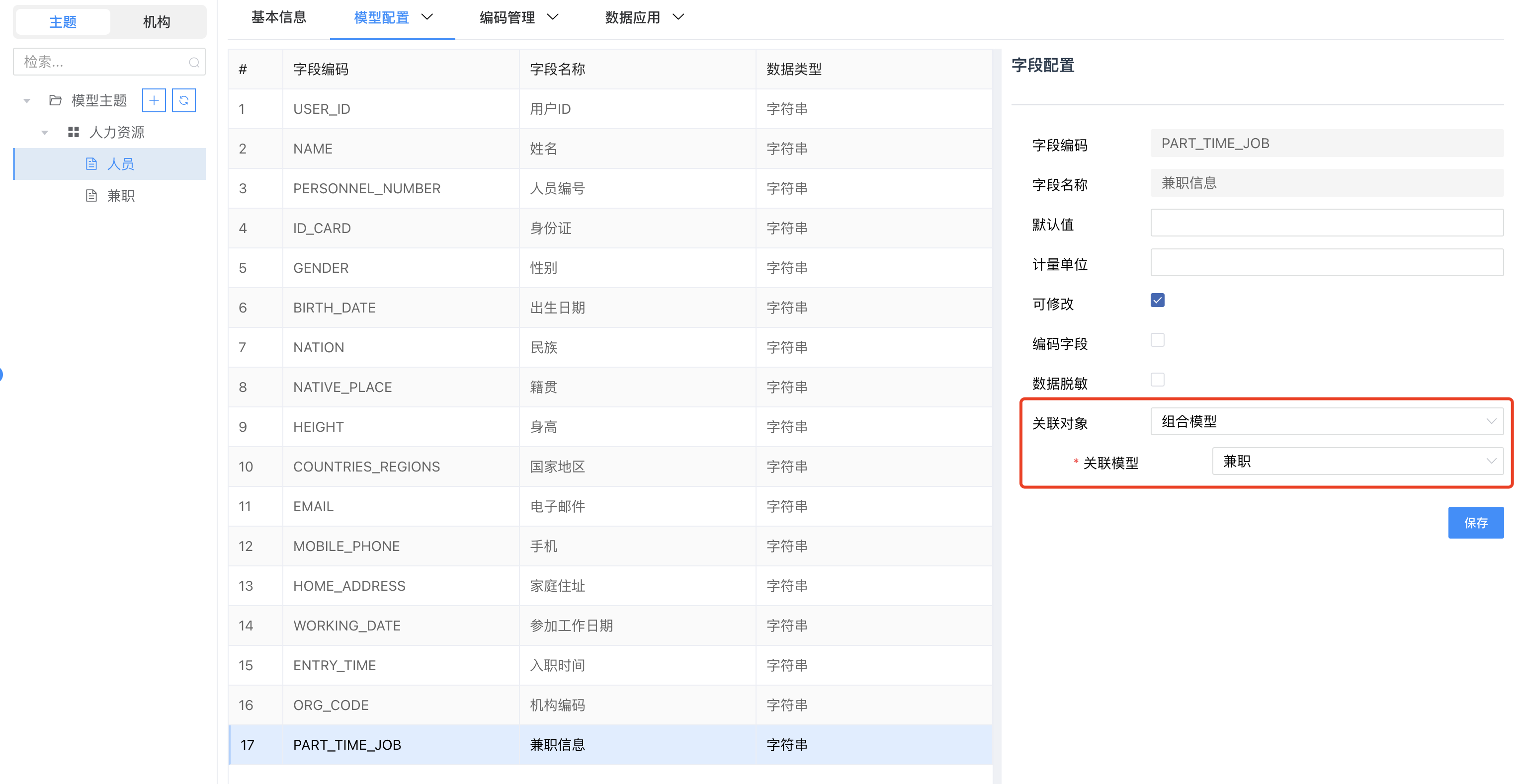Open the 关联对象 dropdown showing 组合模型

(x=1326, y=421)
